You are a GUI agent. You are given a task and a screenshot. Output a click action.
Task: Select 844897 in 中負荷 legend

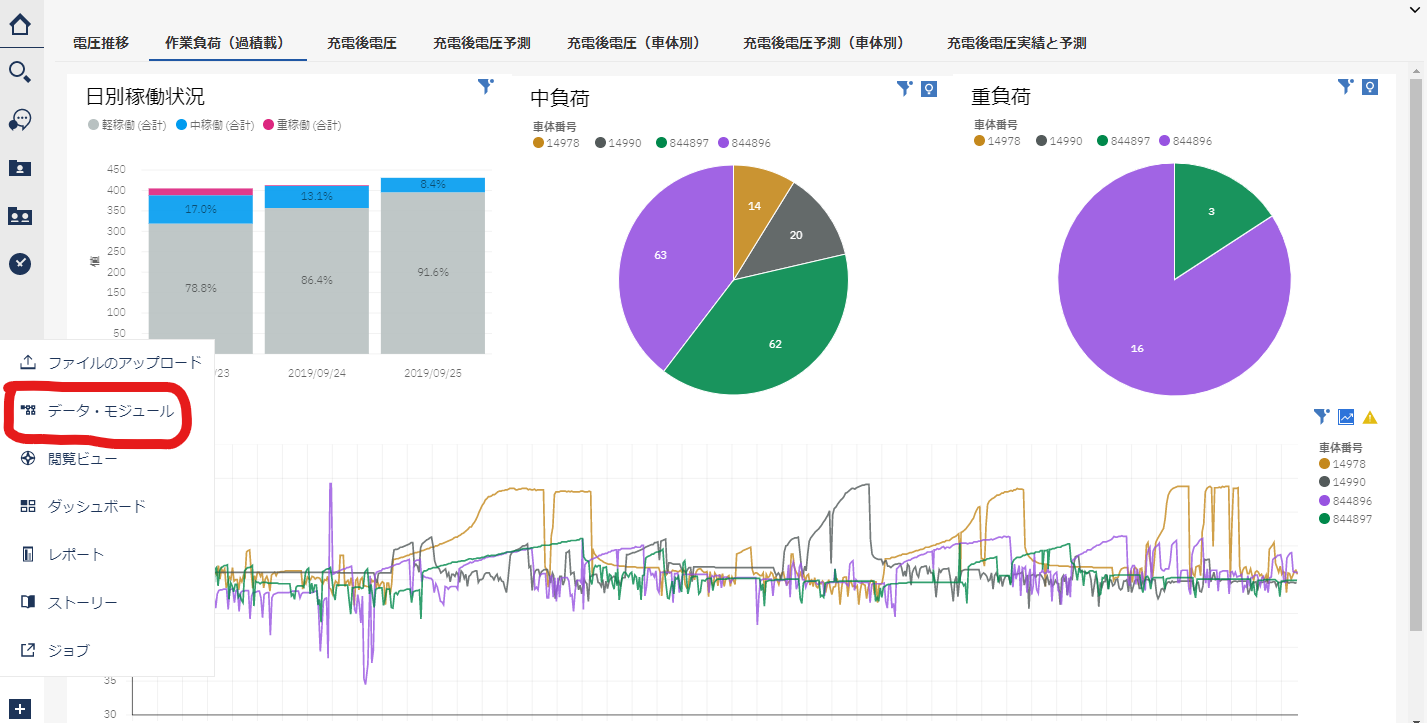(x=683, y=143)
